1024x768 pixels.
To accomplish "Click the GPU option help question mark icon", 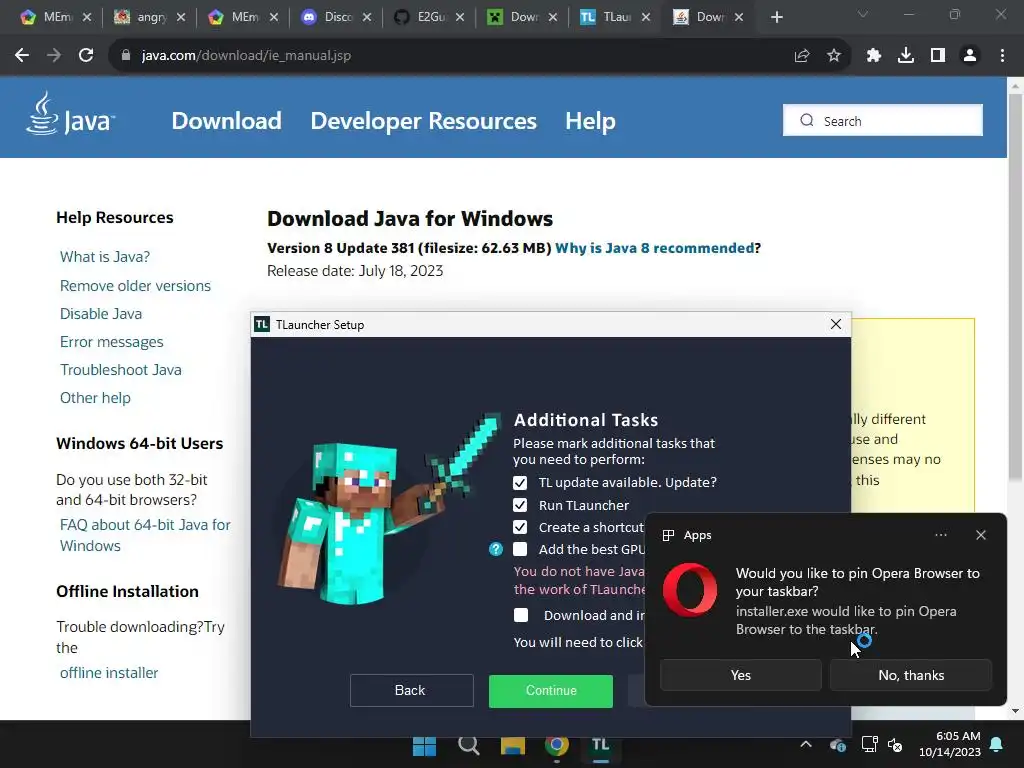I will [x=496, y=549].
